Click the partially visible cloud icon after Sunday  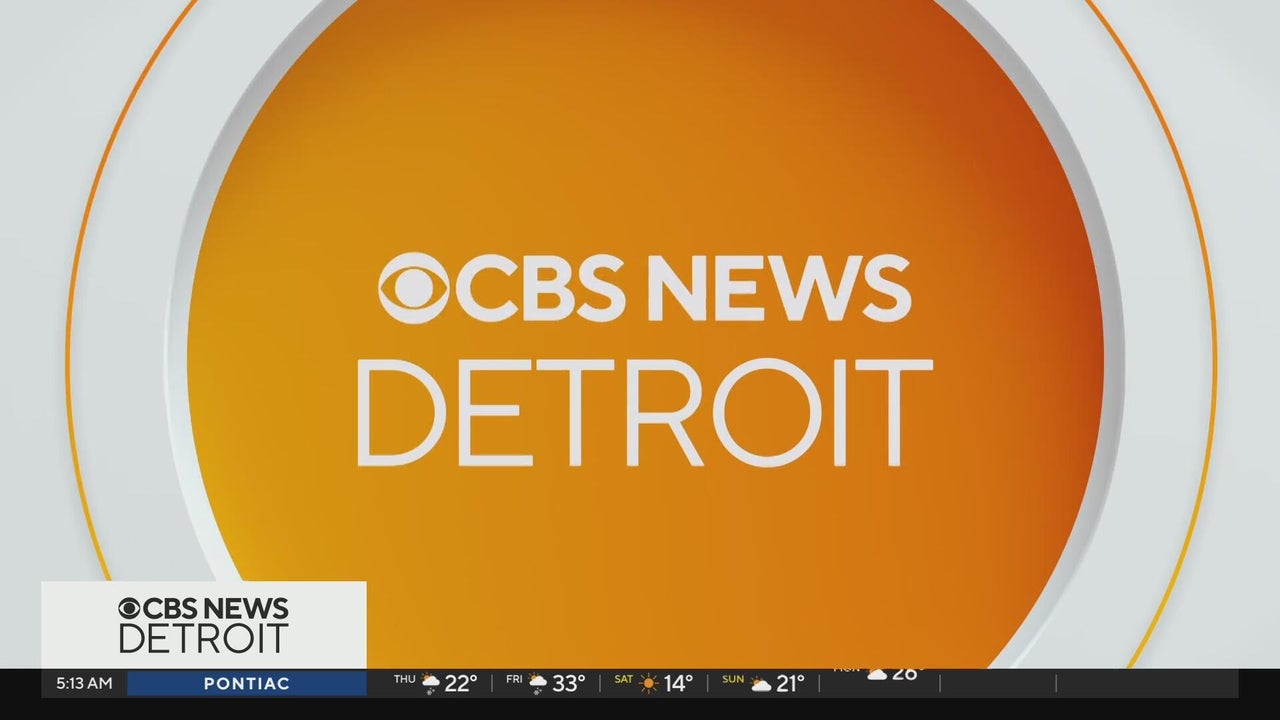pyautogui.click(x=877, y=674)
